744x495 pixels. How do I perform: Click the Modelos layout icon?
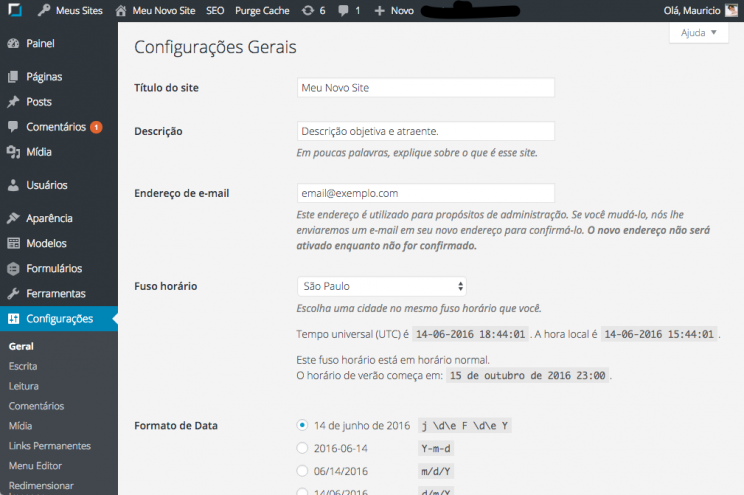(x=13, y=243)
